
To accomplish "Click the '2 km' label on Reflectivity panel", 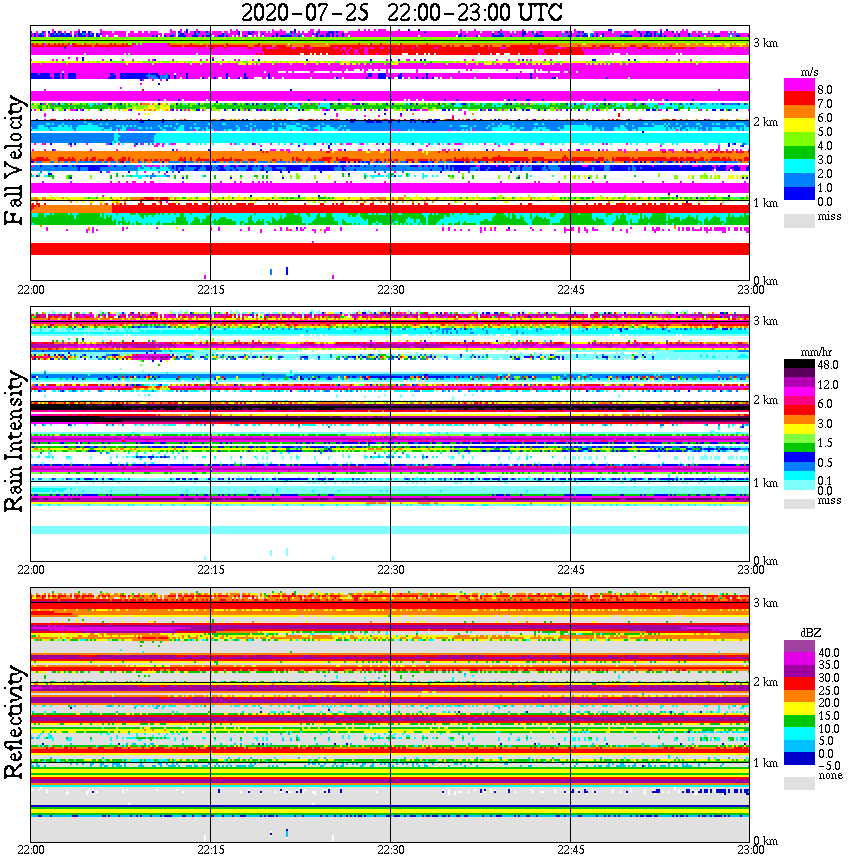I will tap(765, 681).
